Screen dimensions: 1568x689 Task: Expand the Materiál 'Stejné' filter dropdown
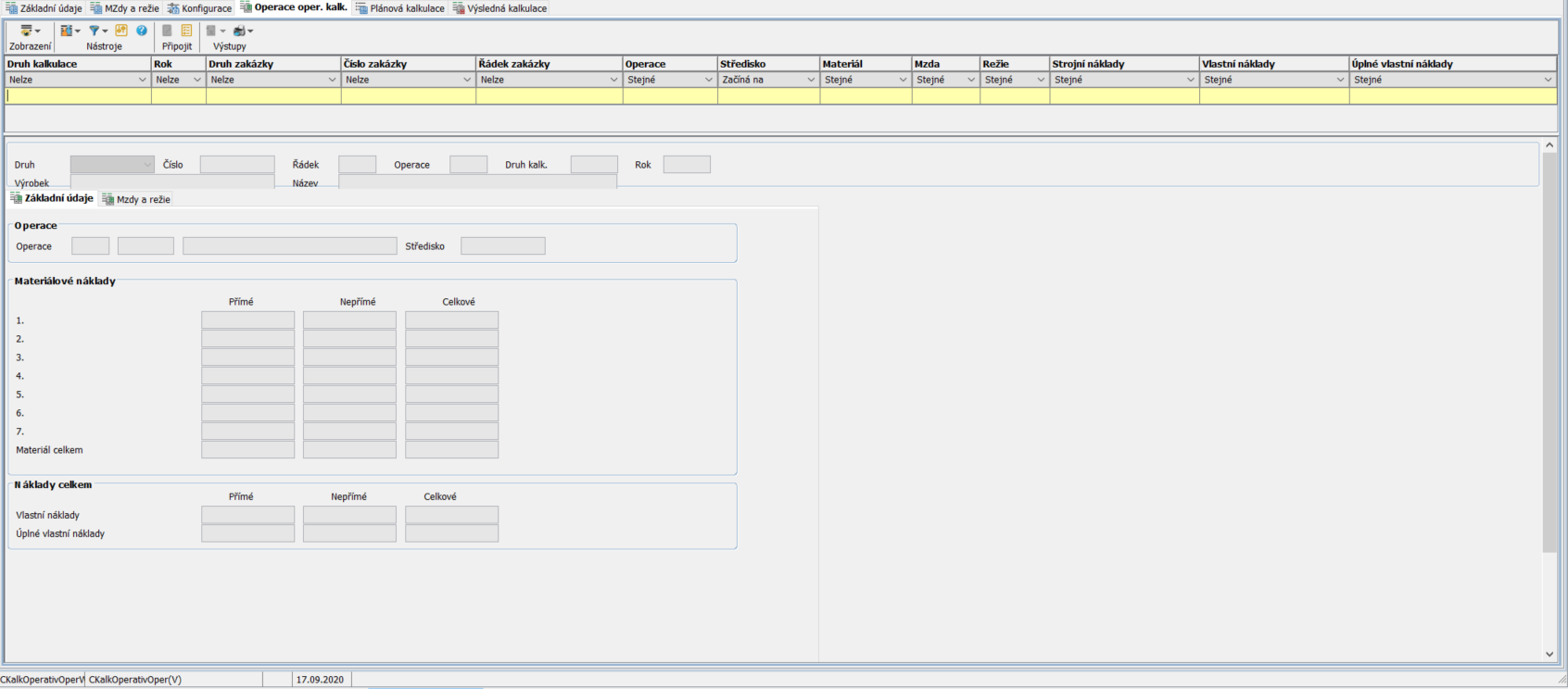(x=903, y=81)
